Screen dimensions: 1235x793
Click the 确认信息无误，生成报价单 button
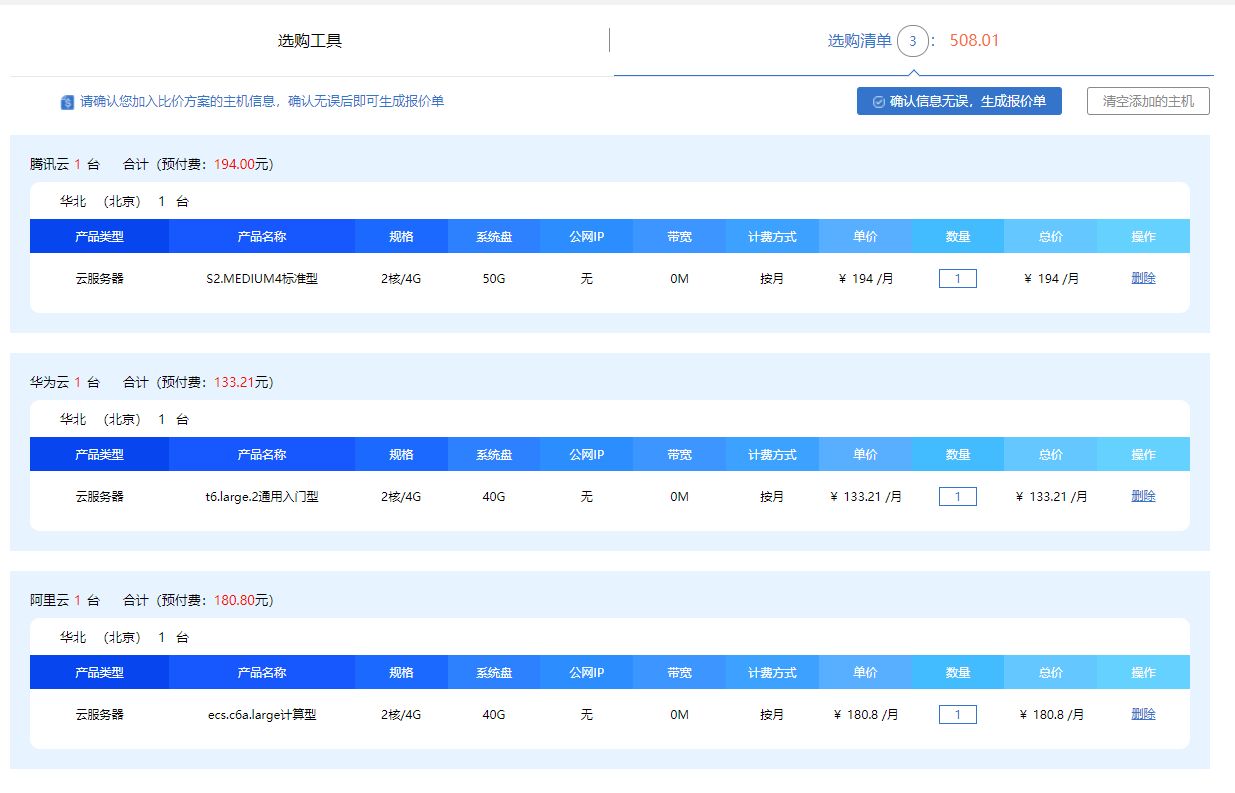click(x=959, y=101)
